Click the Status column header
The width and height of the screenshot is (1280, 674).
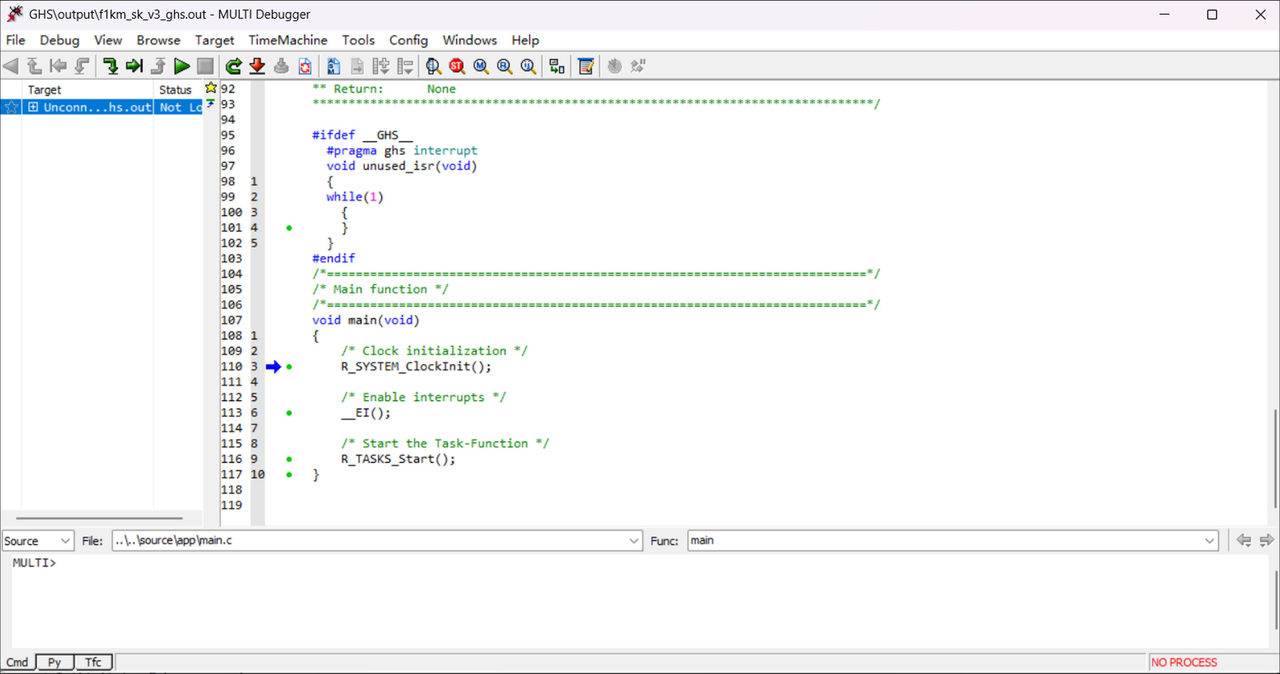[179, 90]
